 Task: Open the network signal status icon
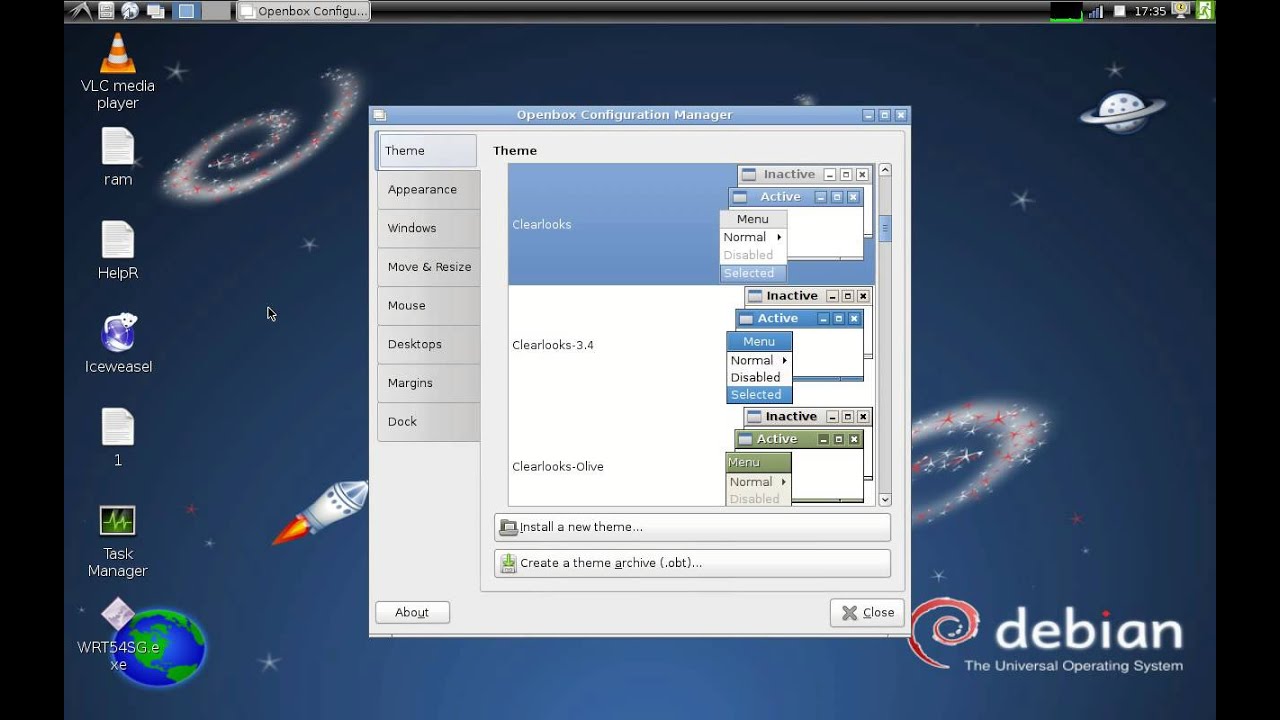click(x=1096, y=11)
